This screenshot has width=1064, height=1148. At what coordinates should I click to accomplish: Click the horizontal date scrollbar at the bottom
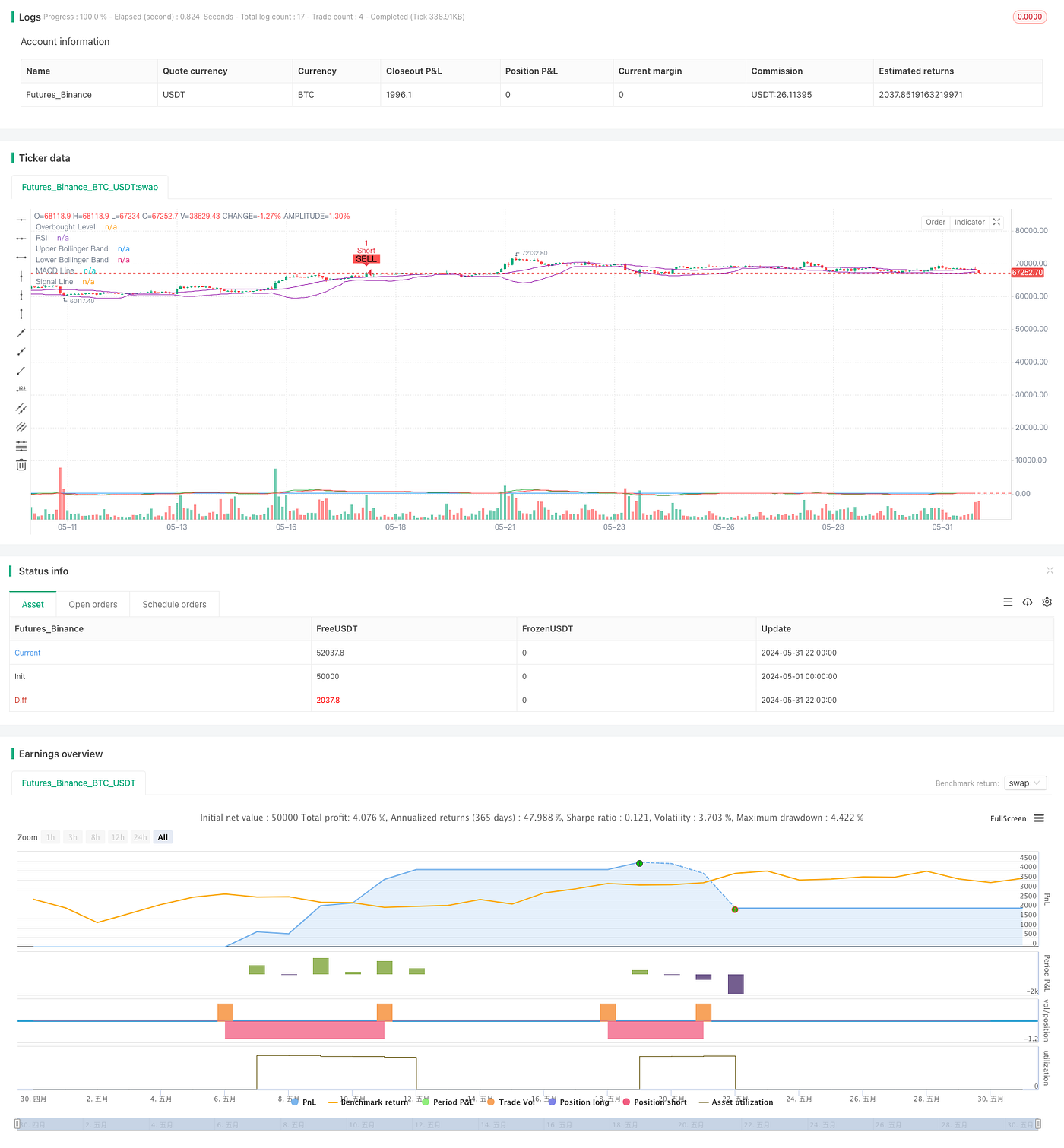(532, 1124)
